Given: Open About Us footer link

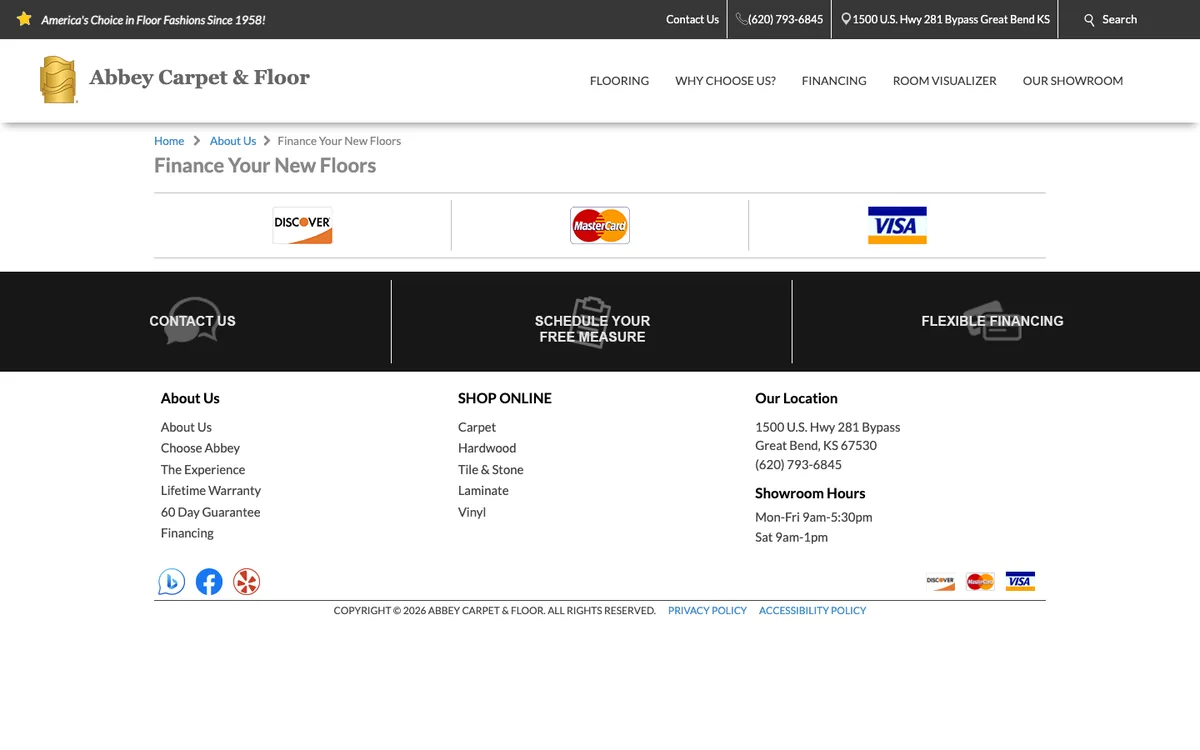Looking at the screenshot, I should (x=186, y=427).
